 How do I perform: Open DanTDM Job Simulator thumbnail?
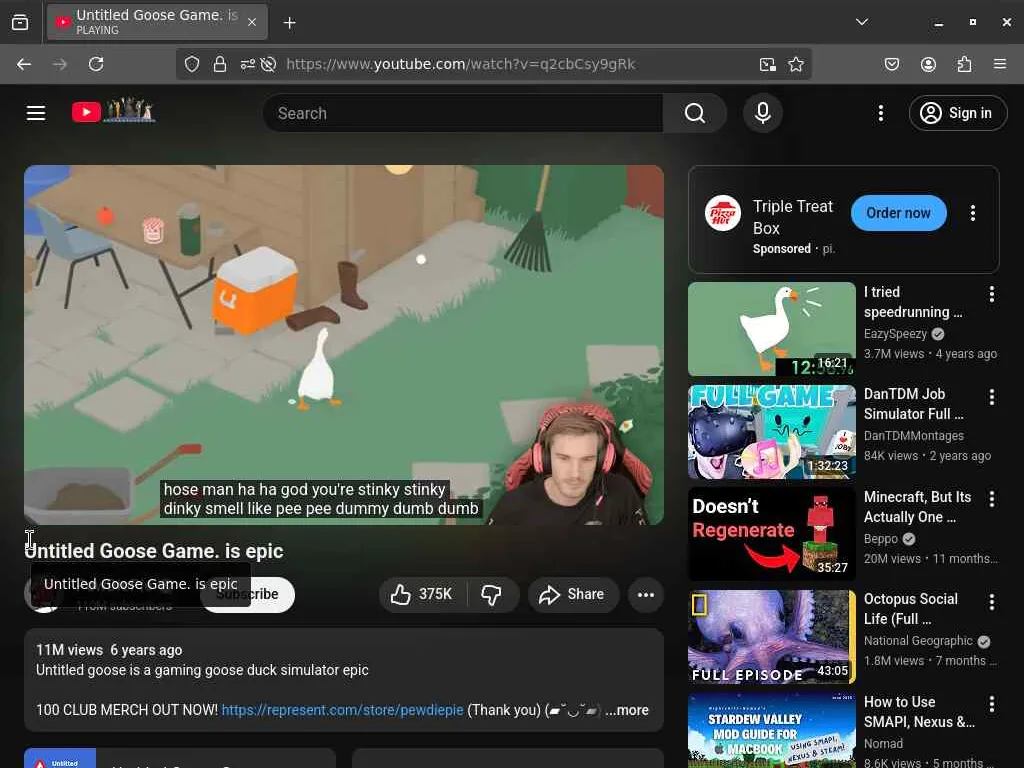(771, 432)
